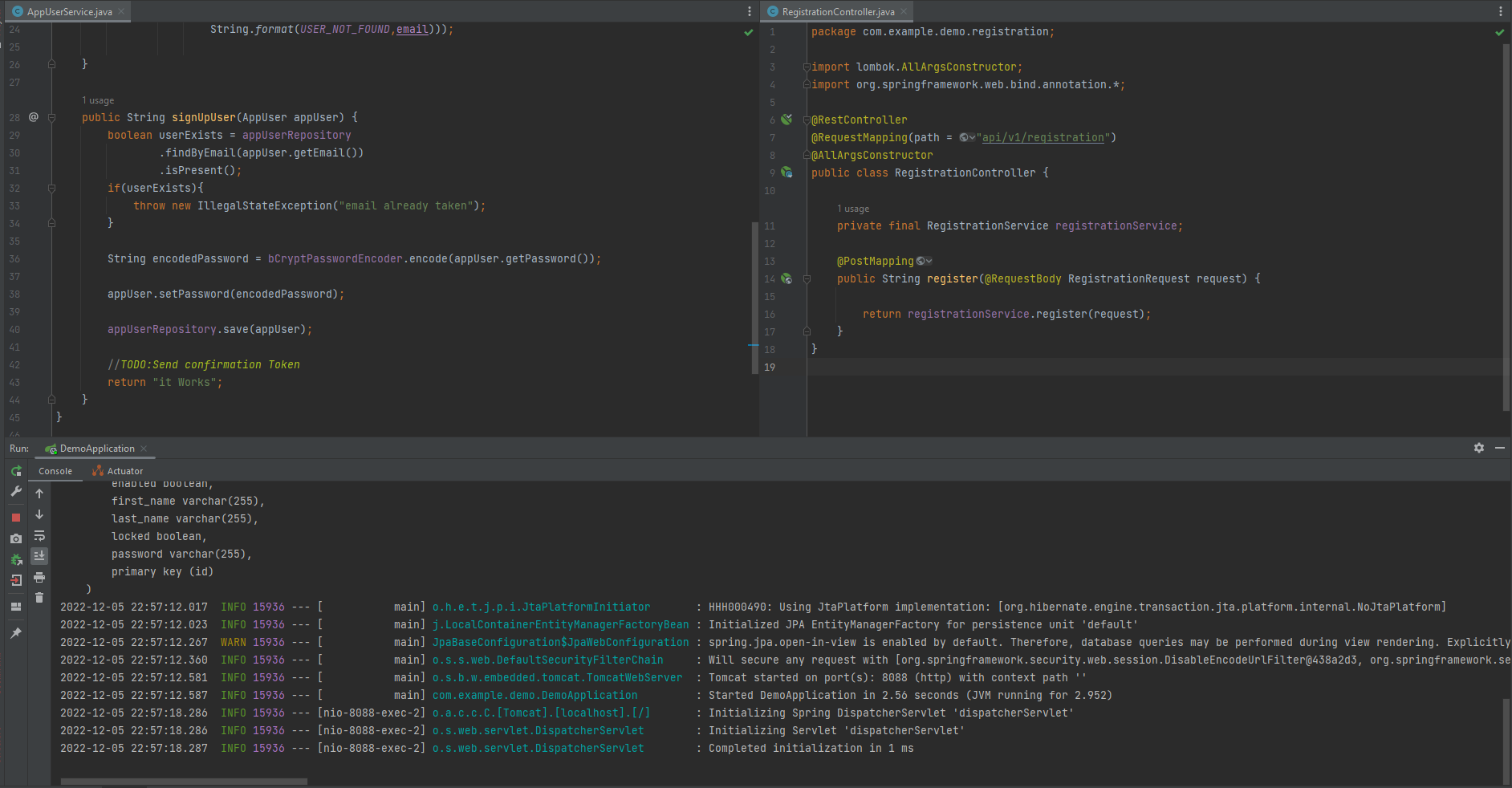This screenshot has width=1512, height=788.
Task: Collapse the signUpUser method fold on line 28
Action: 51,117
